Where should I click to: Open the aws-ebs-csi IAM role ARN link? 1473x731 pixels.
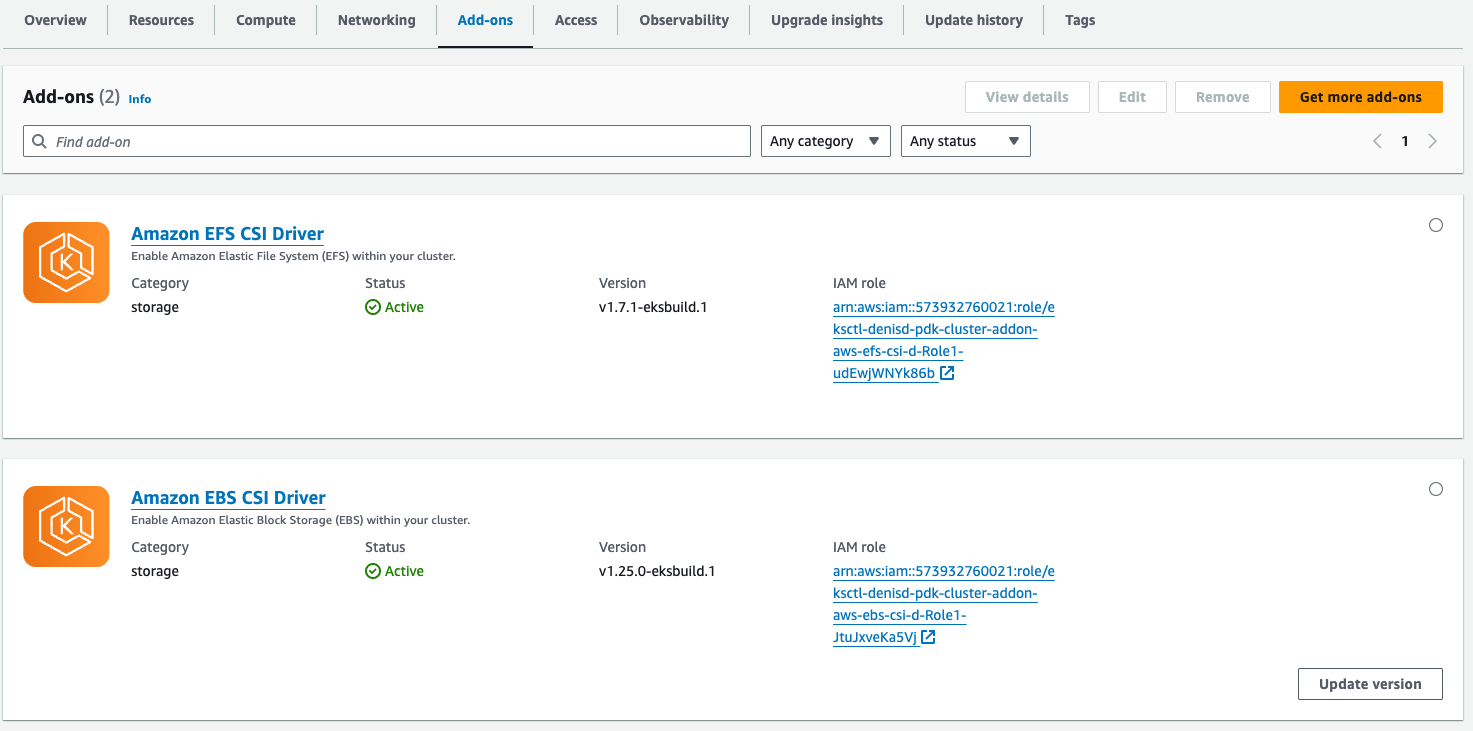point(943,604)
